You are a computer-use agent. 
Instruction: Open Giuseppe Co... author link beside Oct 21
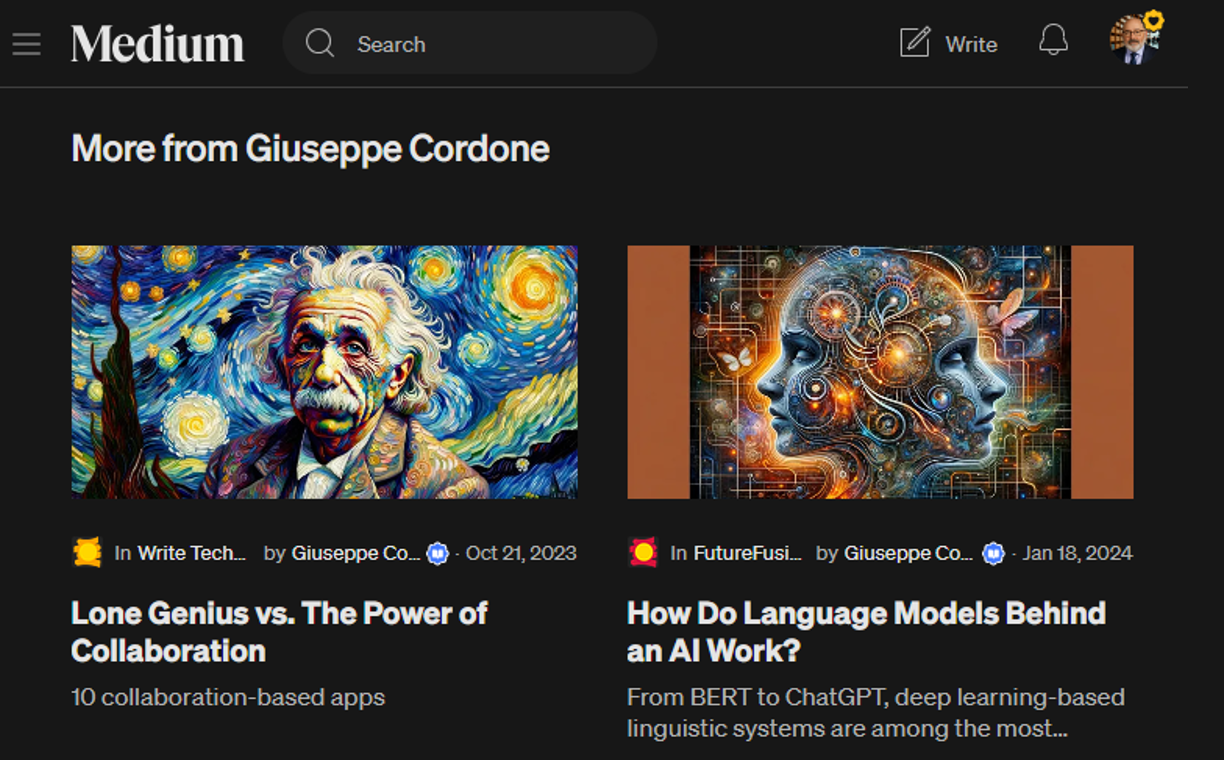point(356,553)
